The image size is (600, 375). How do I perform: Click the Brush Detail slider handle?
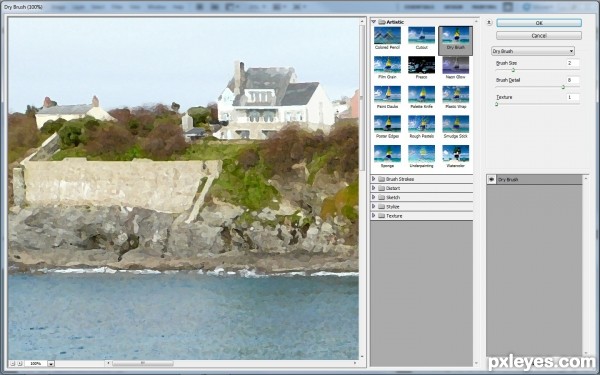563,87
